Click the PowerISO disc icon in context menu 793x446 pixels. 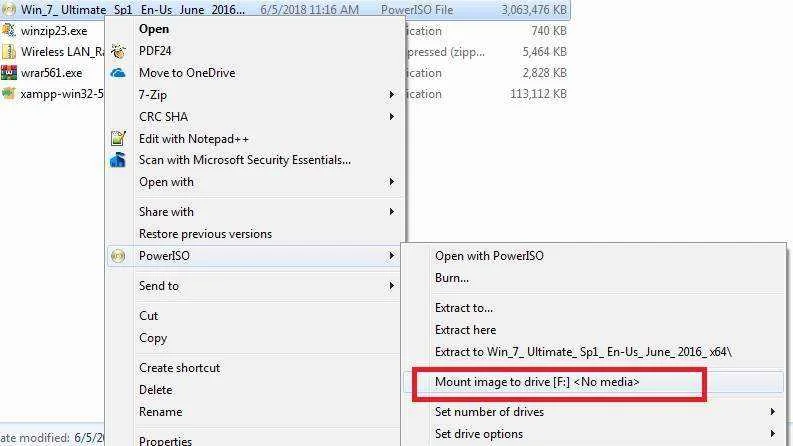coord(118,256)
